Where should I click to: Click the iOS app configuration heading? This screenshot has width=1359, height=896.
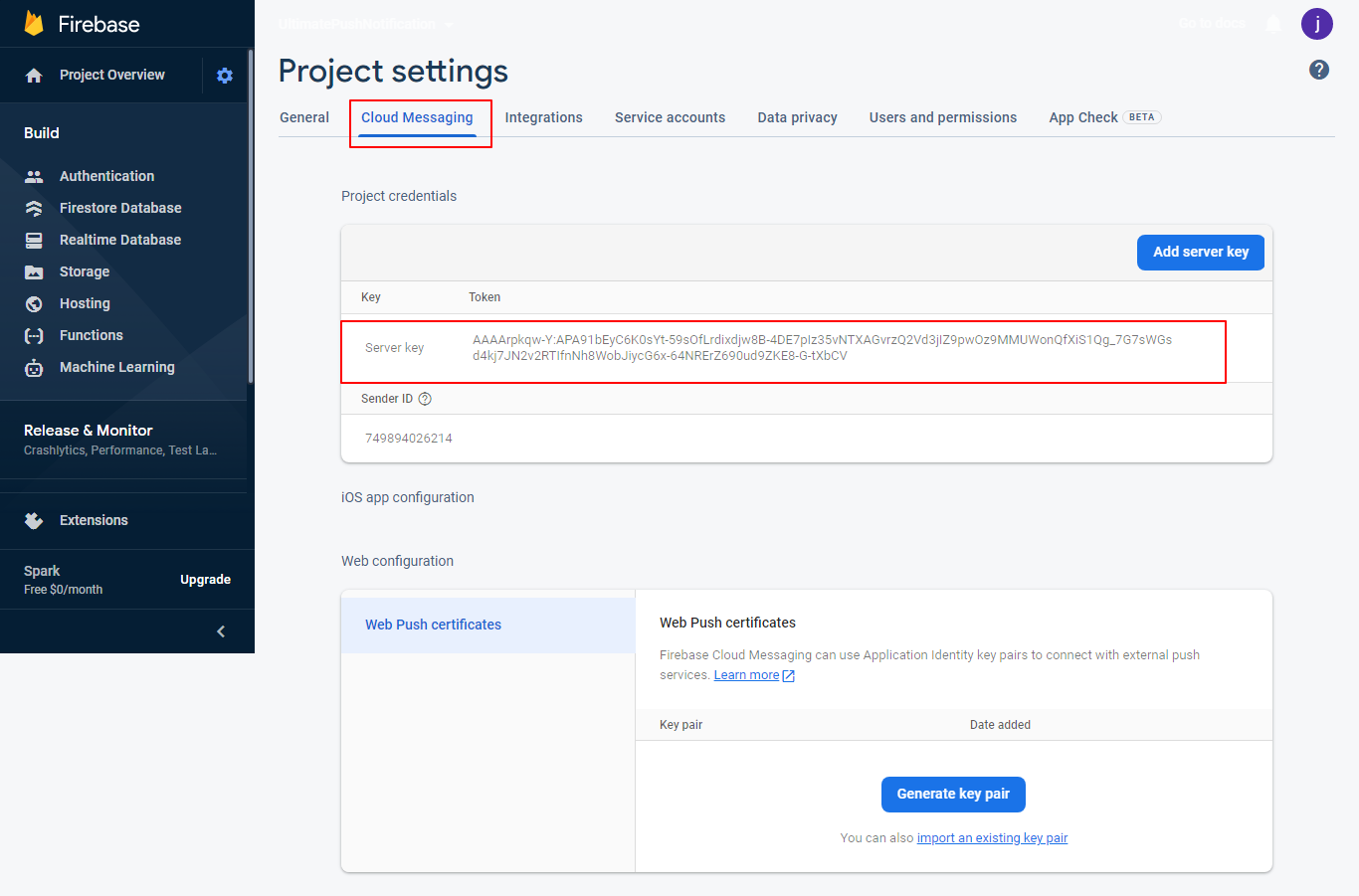[408, 497]
